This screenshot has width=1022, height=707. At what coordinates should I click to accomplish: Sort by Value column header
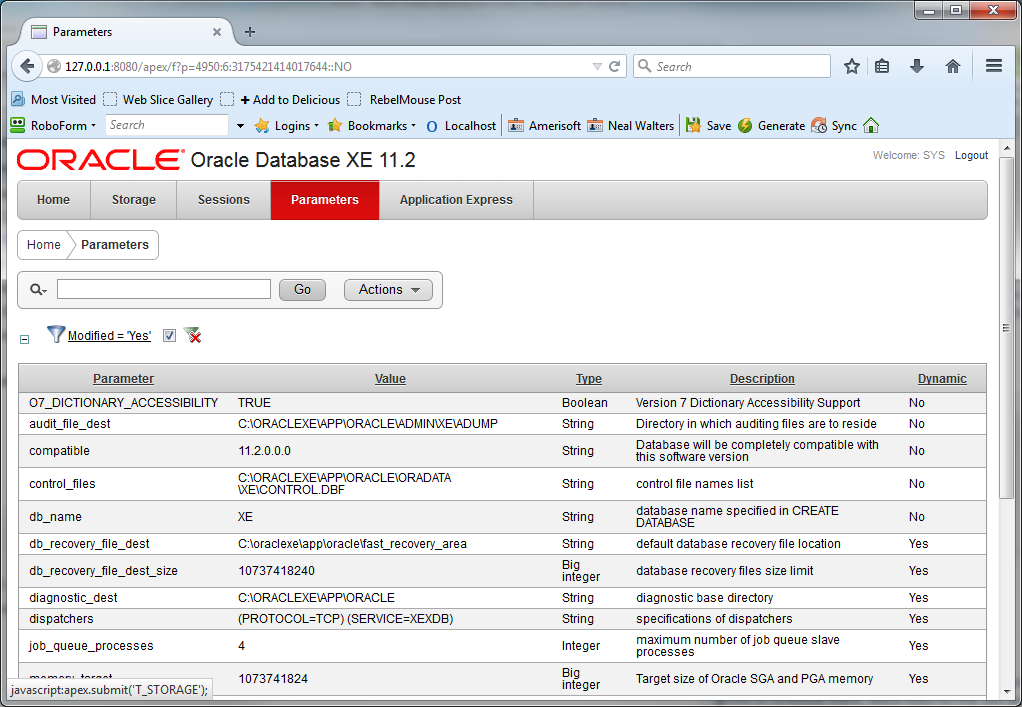[x=390, y=379]
